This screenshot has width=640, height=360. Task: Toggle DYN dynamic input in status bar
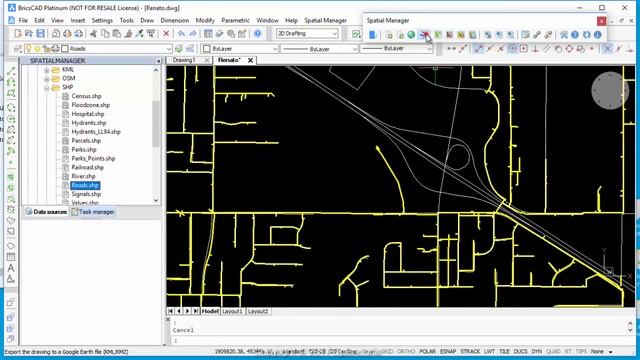pyautogui.click(x=537, y=351)
